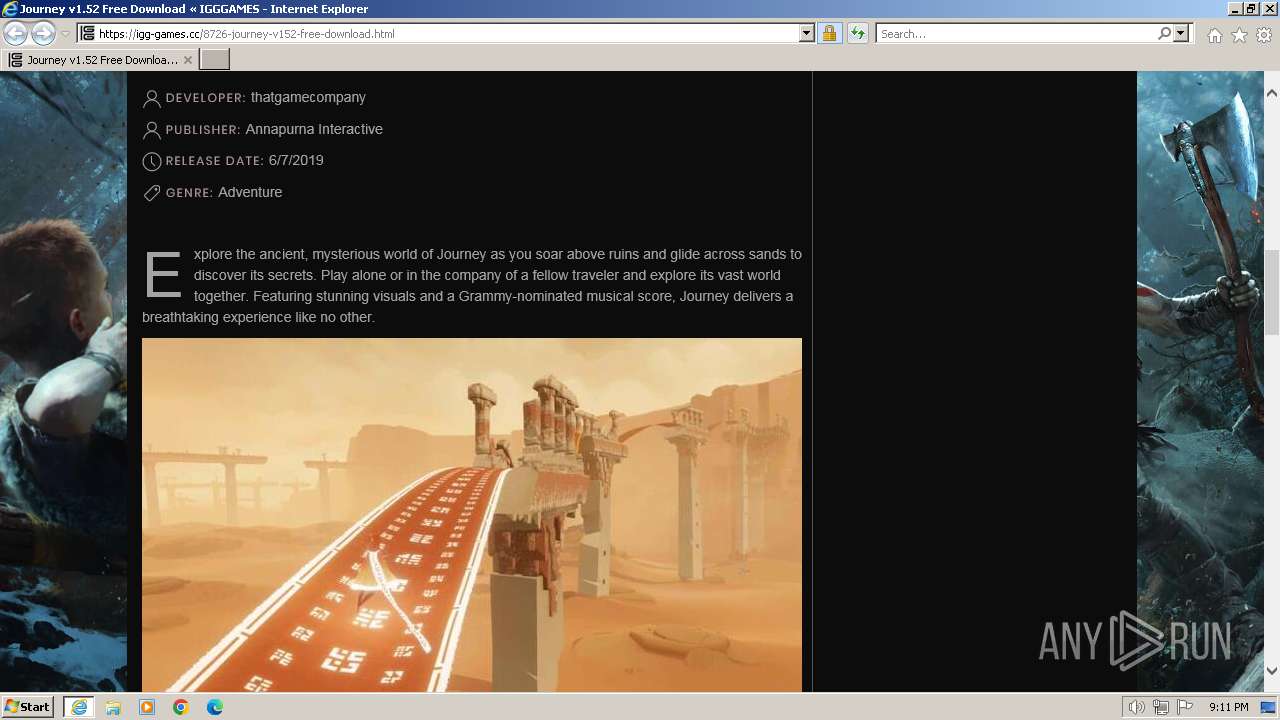
Task: Launch Microsoft Edge from taskbar
Action: (215, 707)
